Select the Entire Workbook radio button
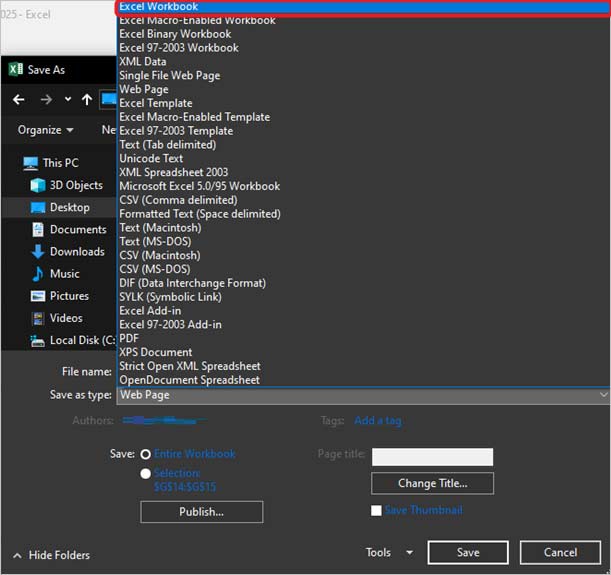 pyautogui.click(x=146, y=454)
